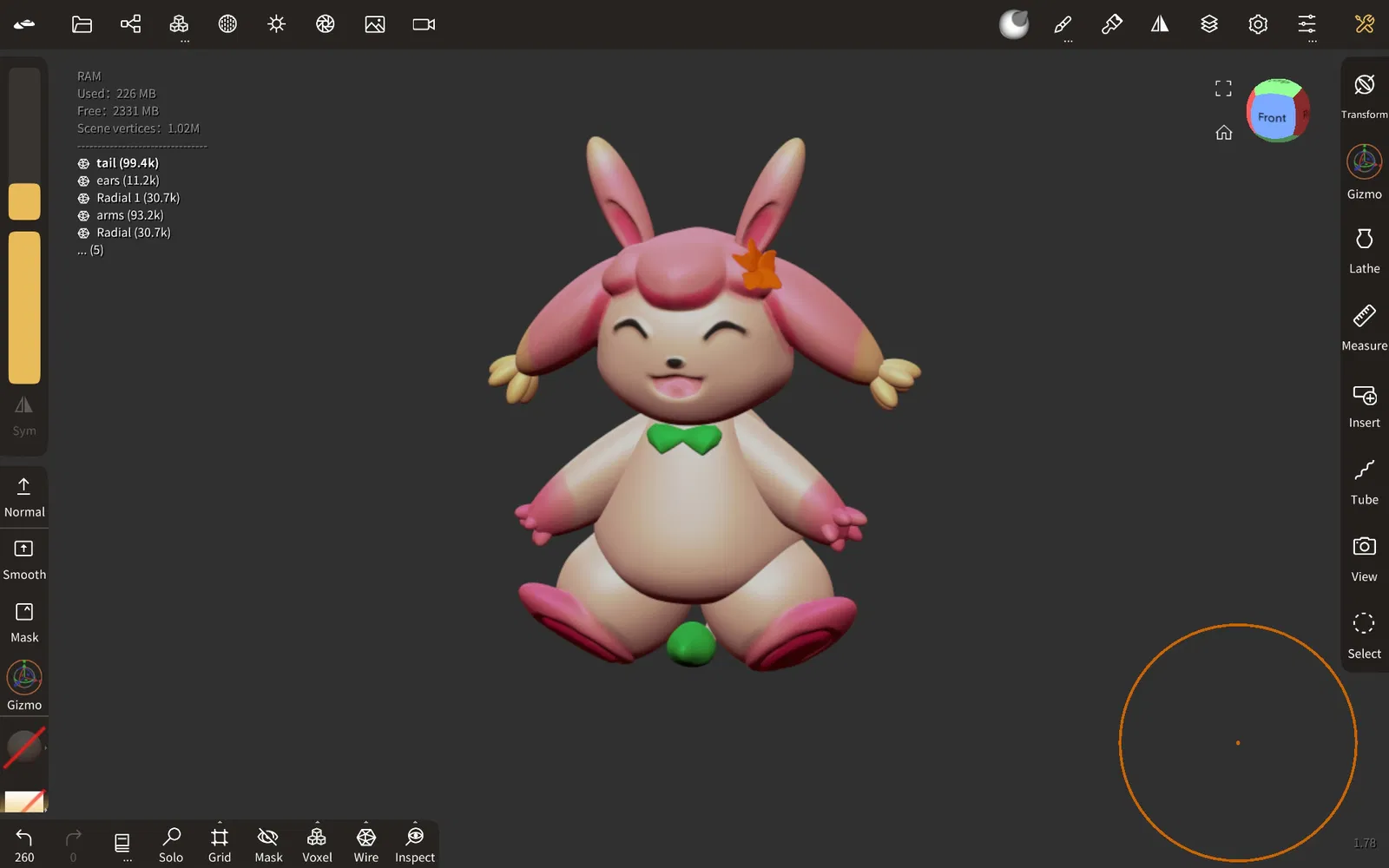The width and height of the screenshot is (1389, 868).
Task: Enter fullscreen with the brackets icon
Action: coord(1224,88)
